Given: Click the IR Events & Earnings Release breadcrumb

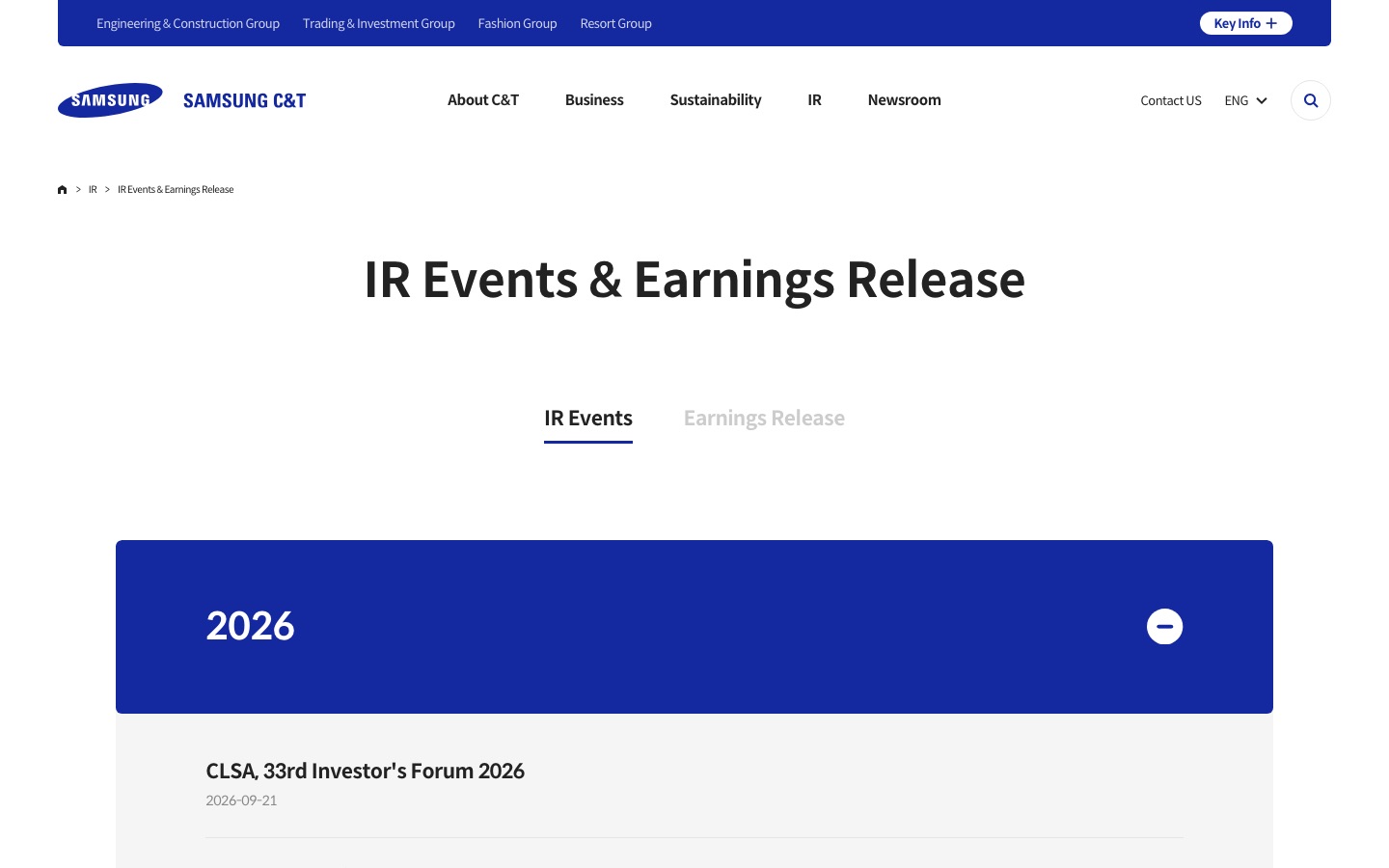Looking at the screenshot, I should [x=176, y=190].
